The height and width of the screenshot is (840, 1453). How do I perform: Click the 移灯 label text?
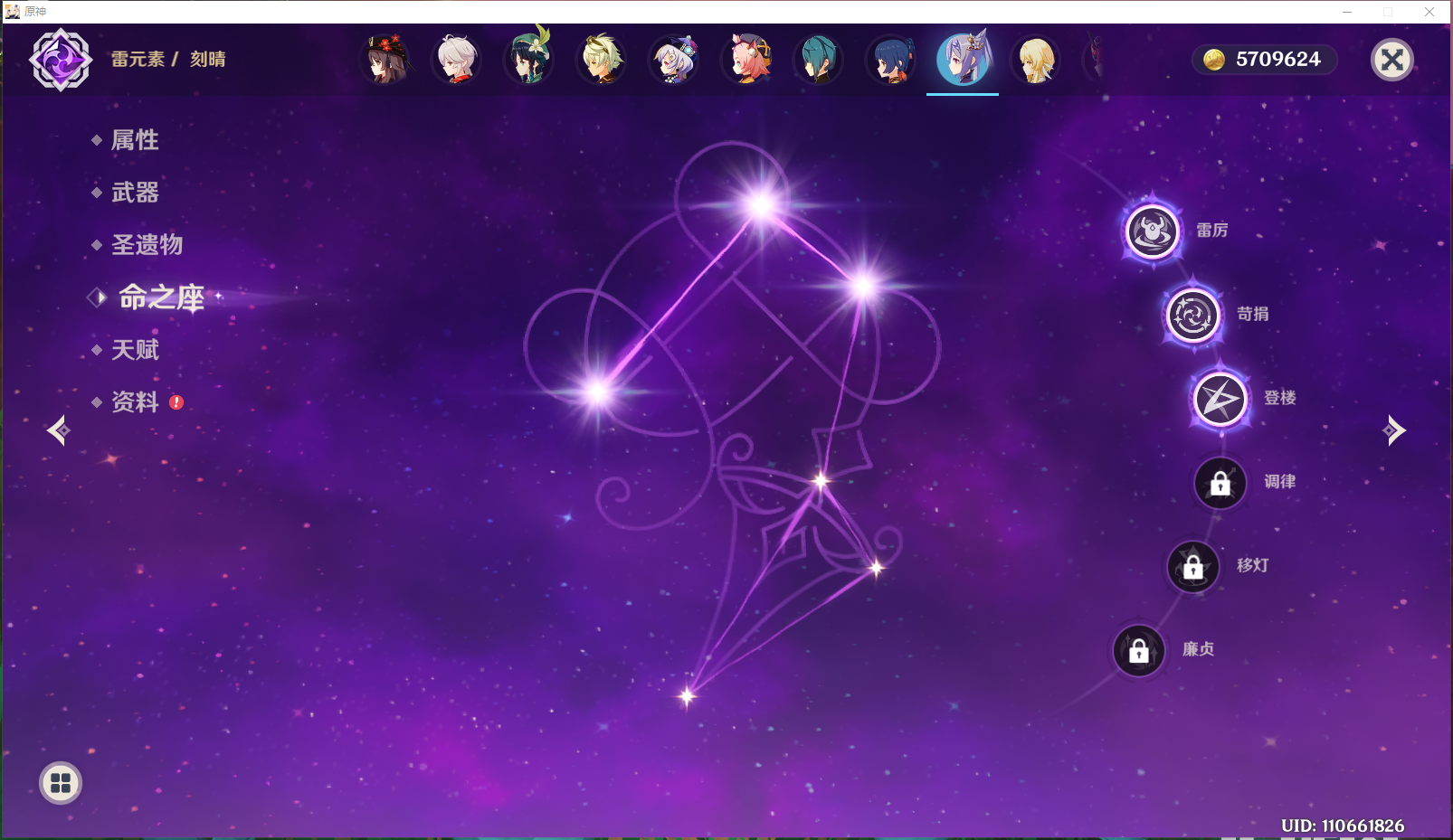pos(1253,565)
